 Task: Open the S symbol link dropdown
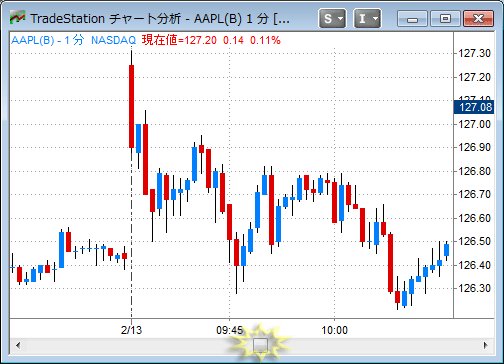tap(332, 18)
